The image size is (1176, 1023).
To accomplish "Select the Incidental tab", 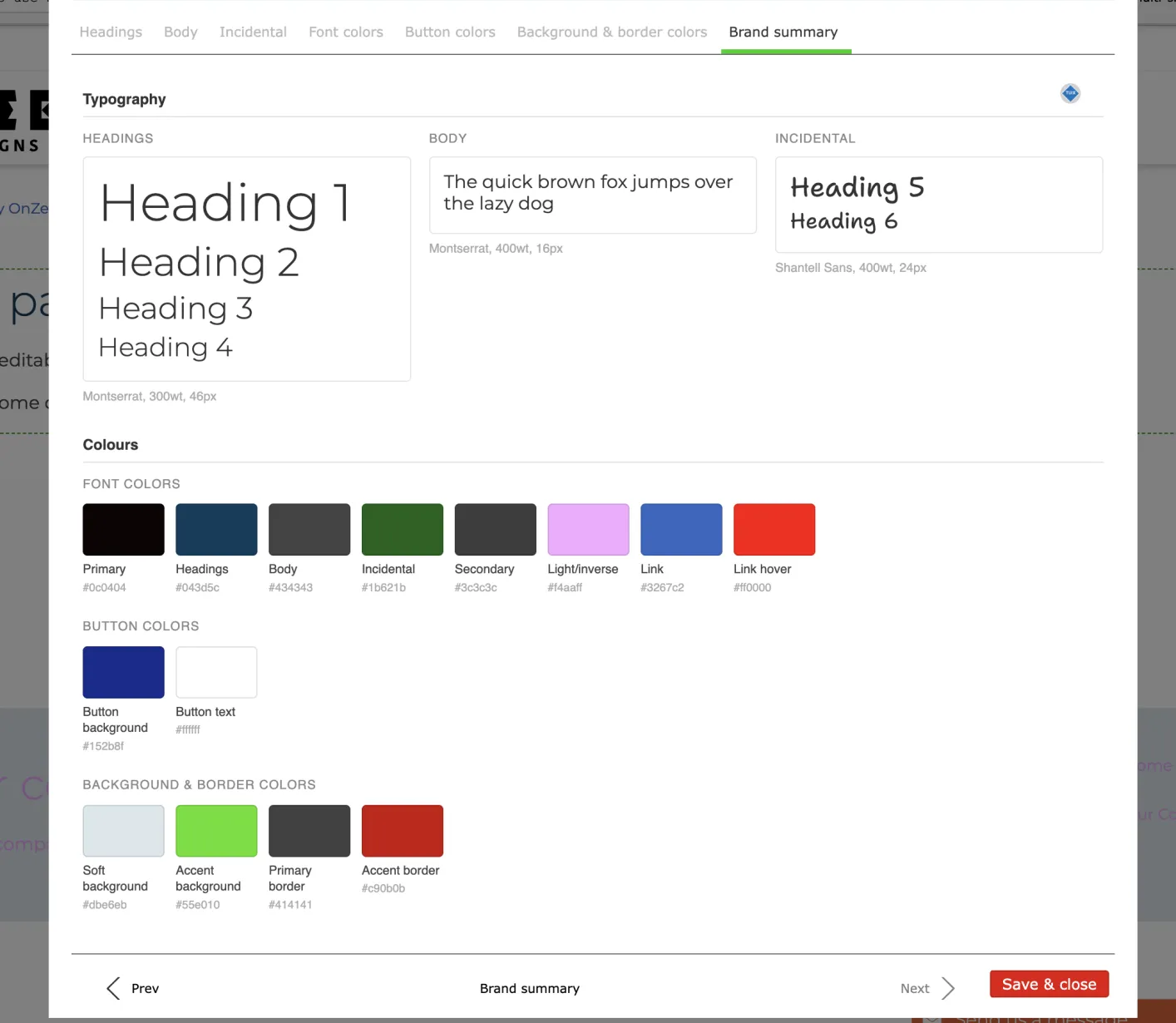I will [253, 32].
